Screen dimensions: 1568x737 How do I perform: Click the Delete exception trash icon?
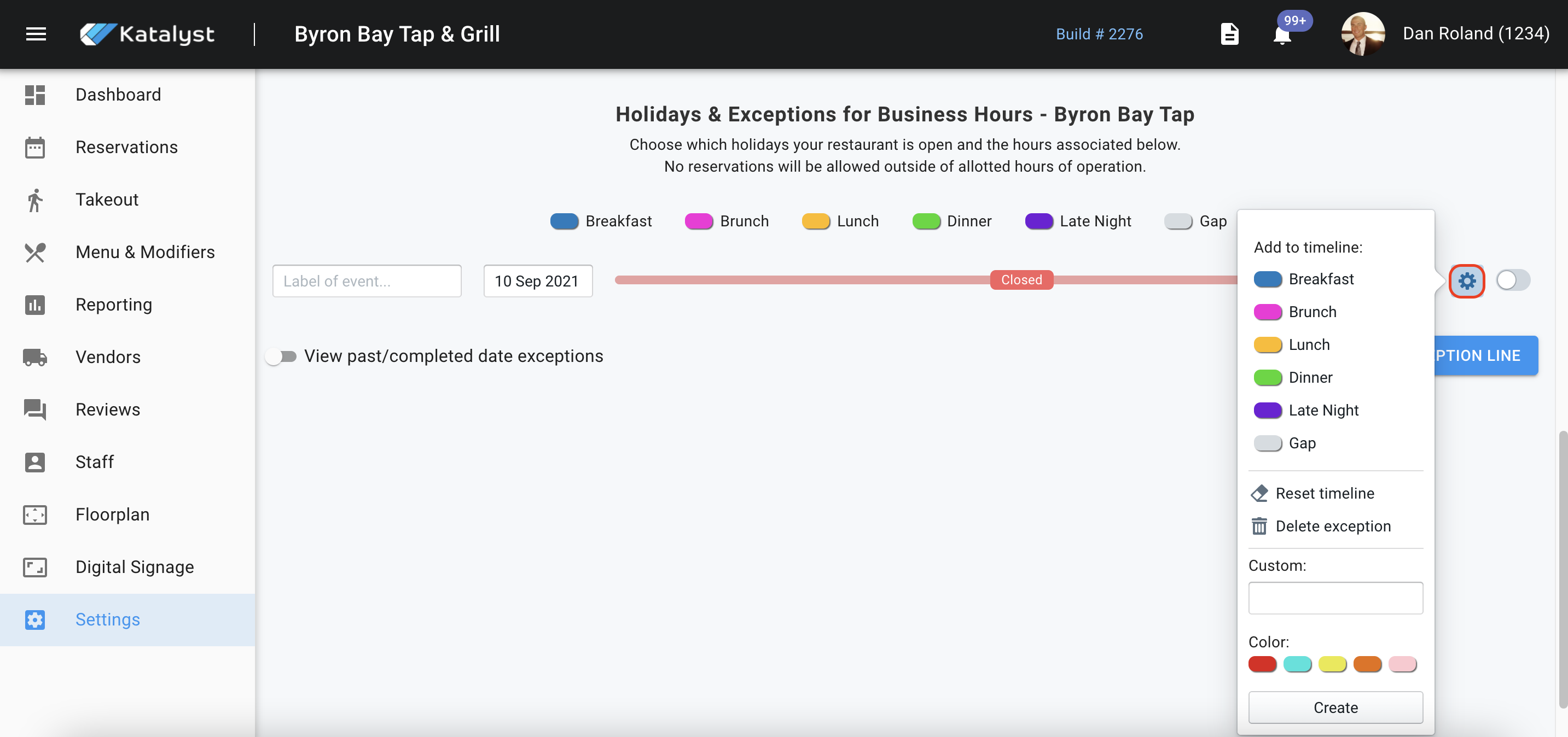click(1259, 526)
